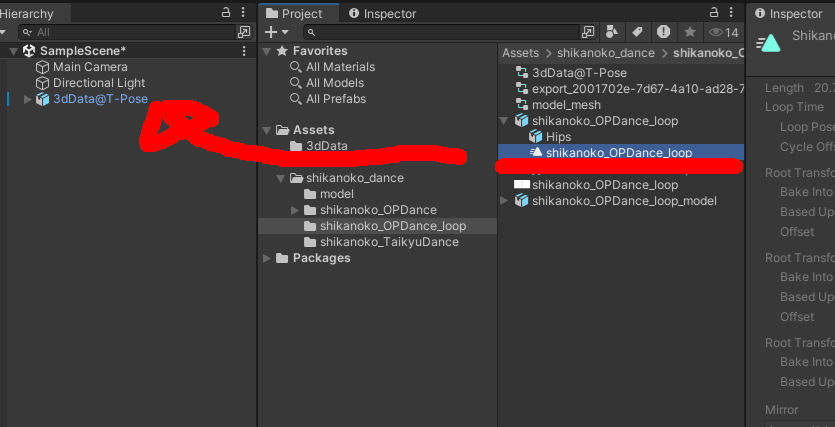Screen dimensions: 835x427
Task: Select the 3dData@T-Pose prefab in the Hierarchy
Action: pos(100,99)
